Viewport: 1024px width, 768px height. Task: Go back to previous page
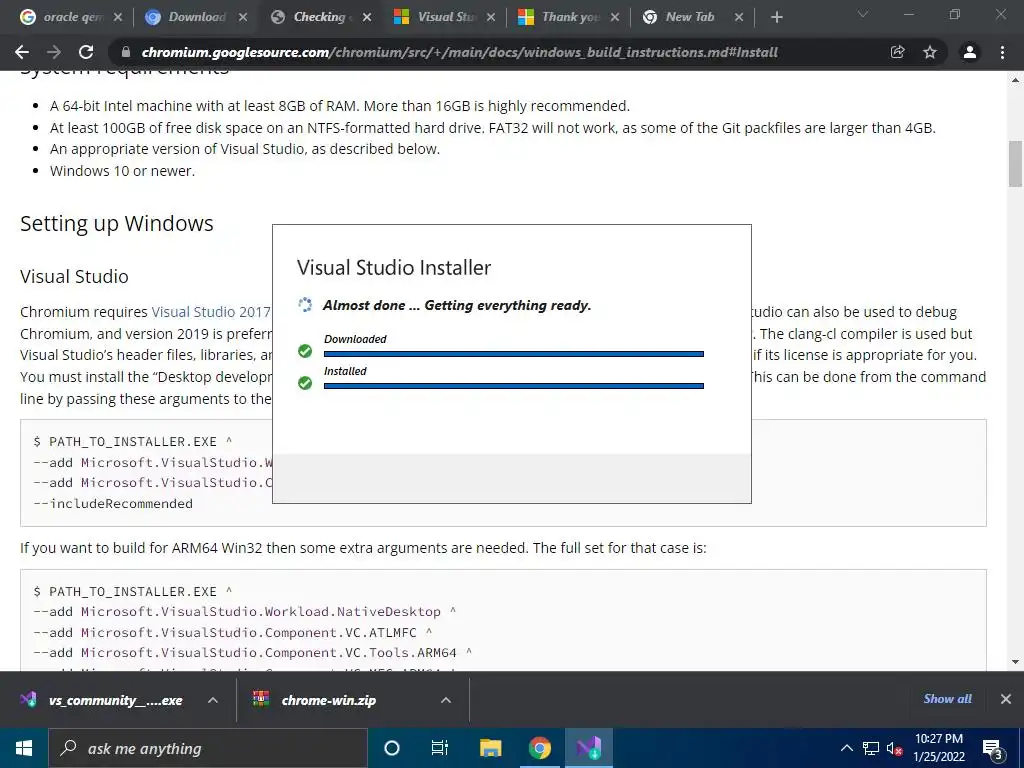click(22, 52)
